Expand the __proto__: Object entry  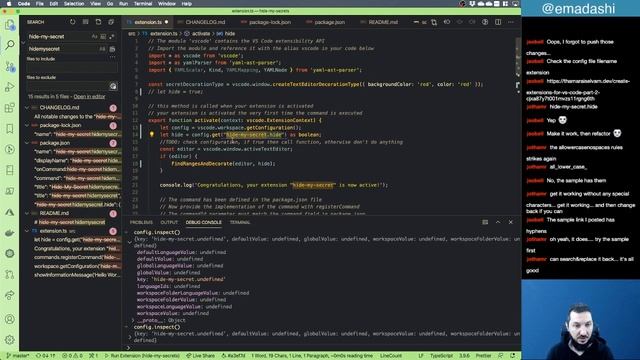point(132,320)
